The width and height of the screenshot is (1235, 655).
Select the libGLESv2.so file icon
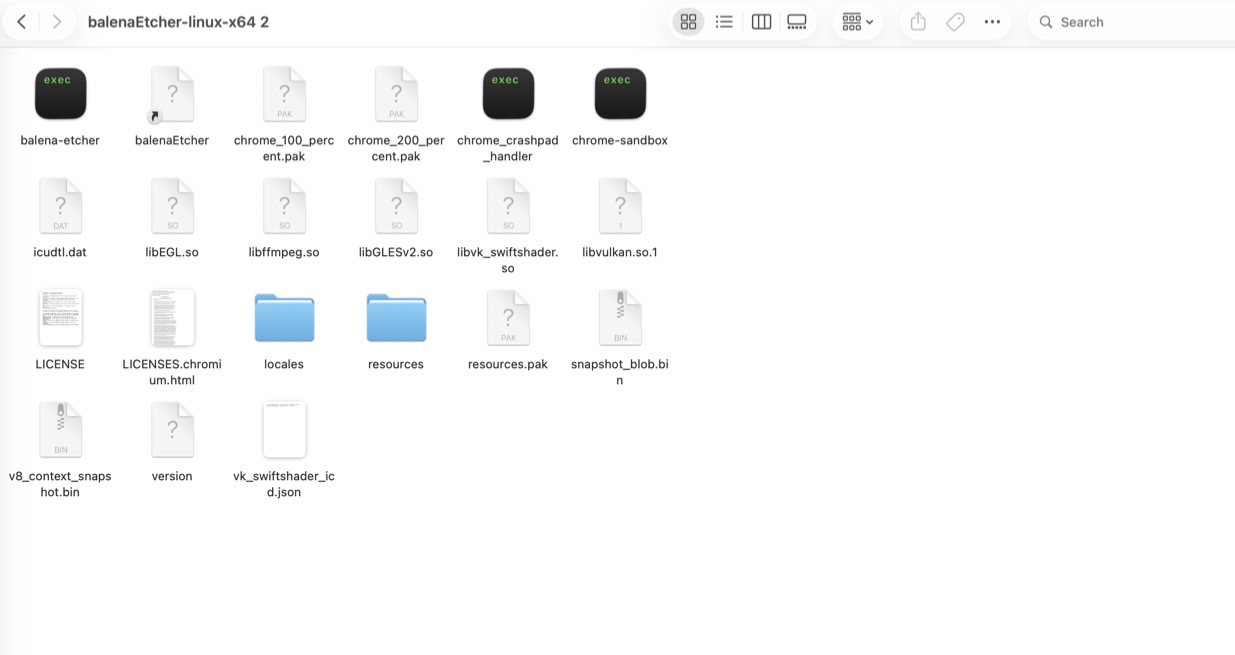pos(396,207)
